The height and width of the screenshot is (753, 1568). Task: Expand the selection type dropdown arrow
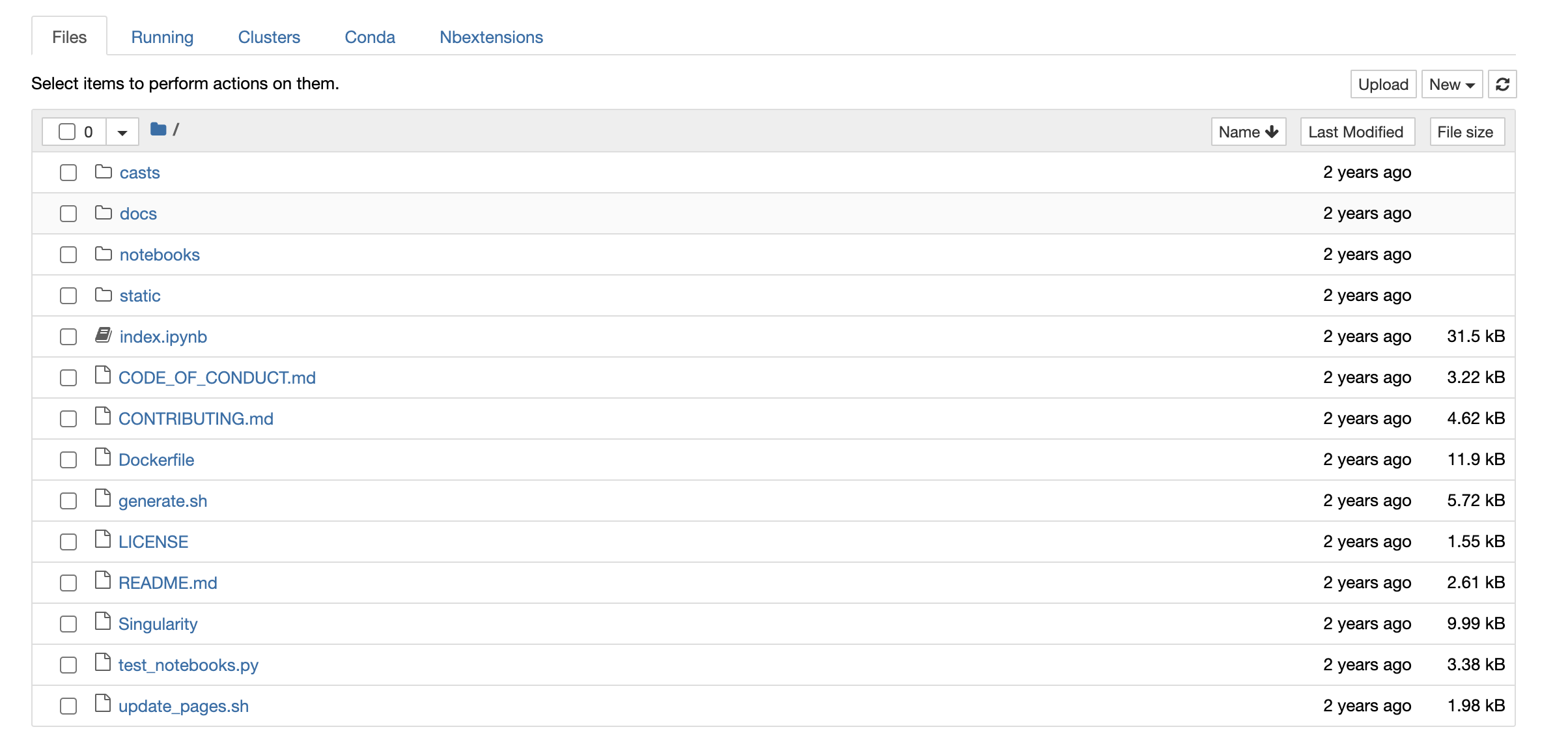122,132
